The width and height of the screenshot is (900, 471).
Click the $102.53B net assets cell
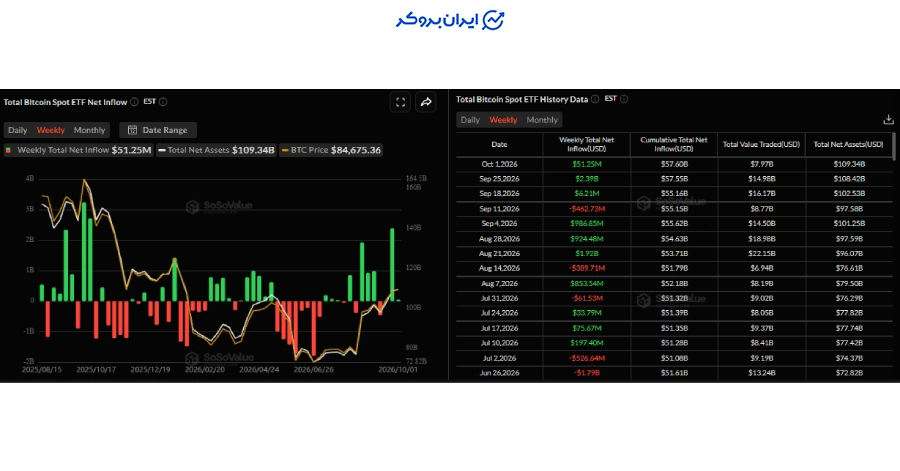849,194
